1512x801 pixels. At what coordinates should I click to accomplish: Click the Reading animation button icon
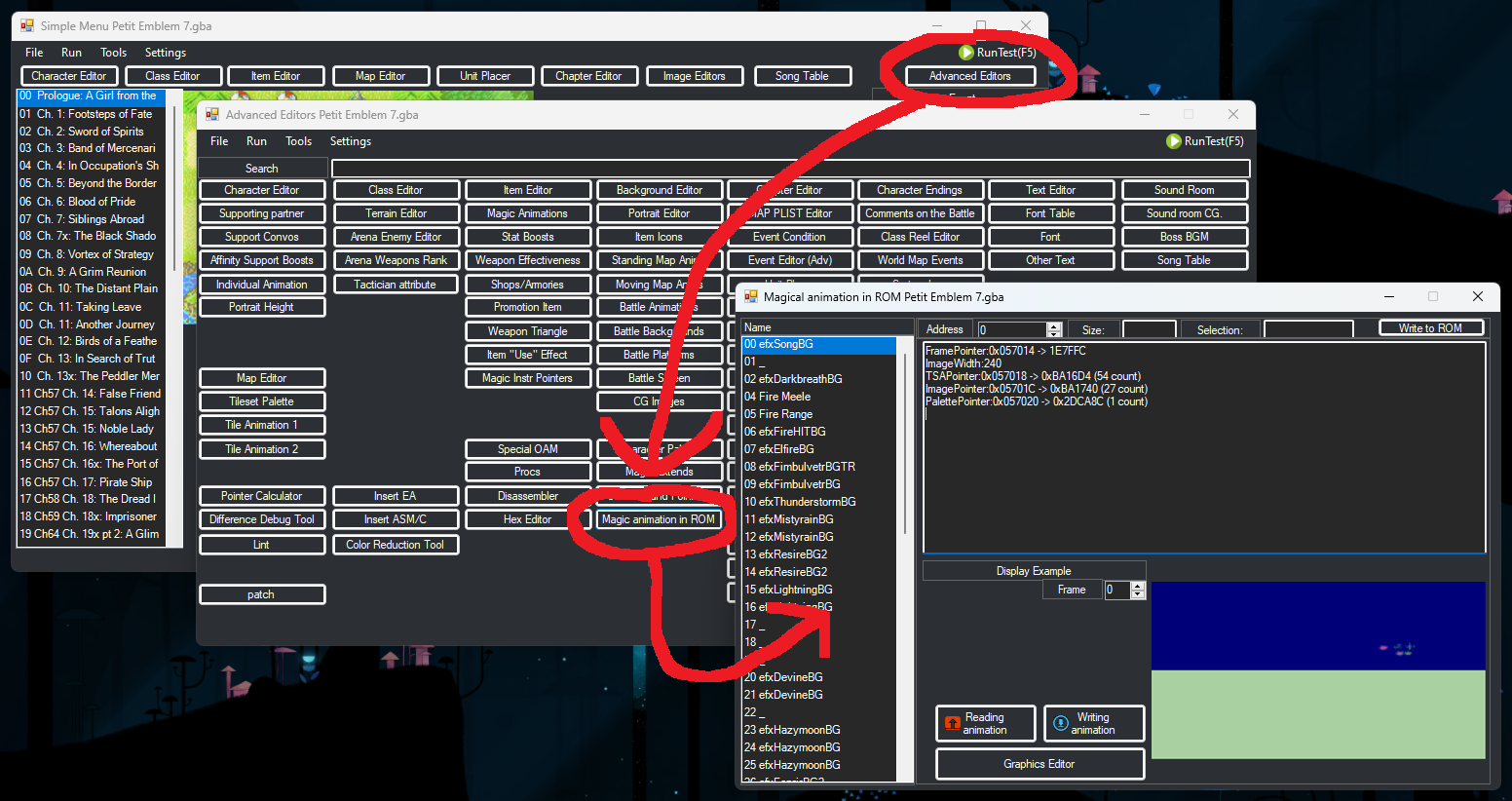pyautogui.click(x=953, y=724)
